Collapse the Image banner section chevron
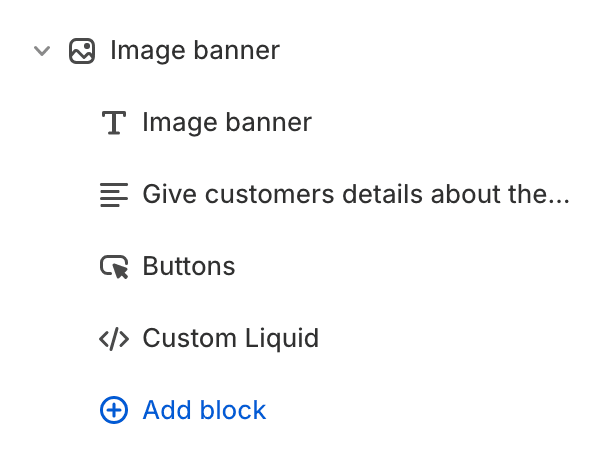 (x=42, y=50)
